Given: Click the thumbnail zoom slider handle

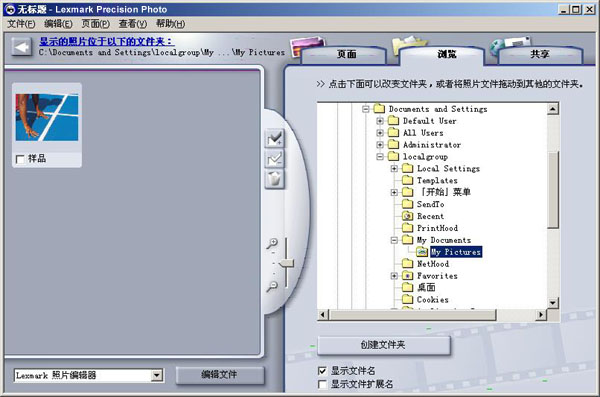Looking at the screenshot, I should pyautogui.click(x=286, y=263).
